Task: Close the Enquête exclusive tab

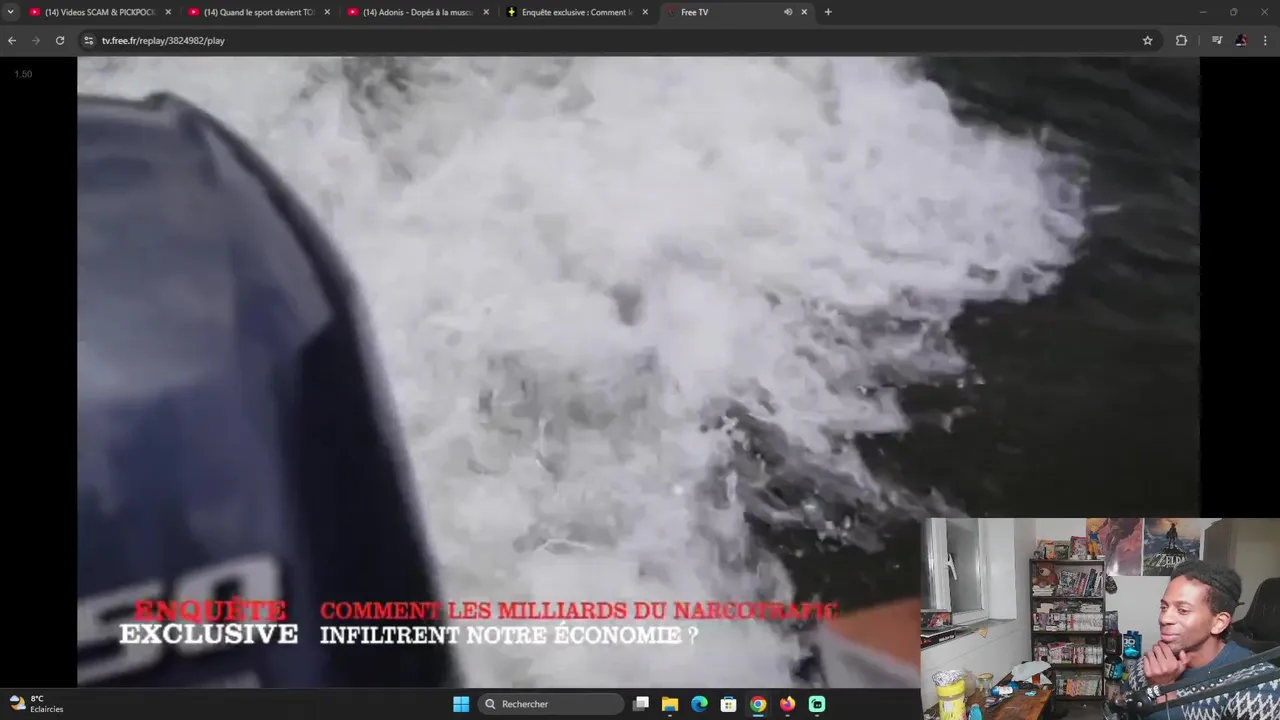Action: [x=645, y=12]
